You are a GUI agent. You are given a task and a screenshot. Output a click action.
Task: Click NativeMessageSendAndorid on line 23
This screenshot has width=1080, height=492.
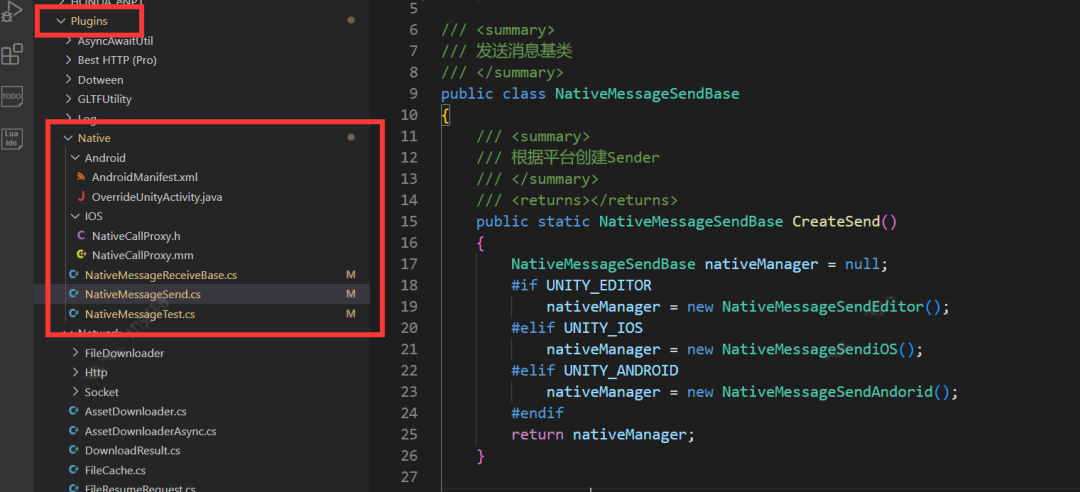coord(827,392)
